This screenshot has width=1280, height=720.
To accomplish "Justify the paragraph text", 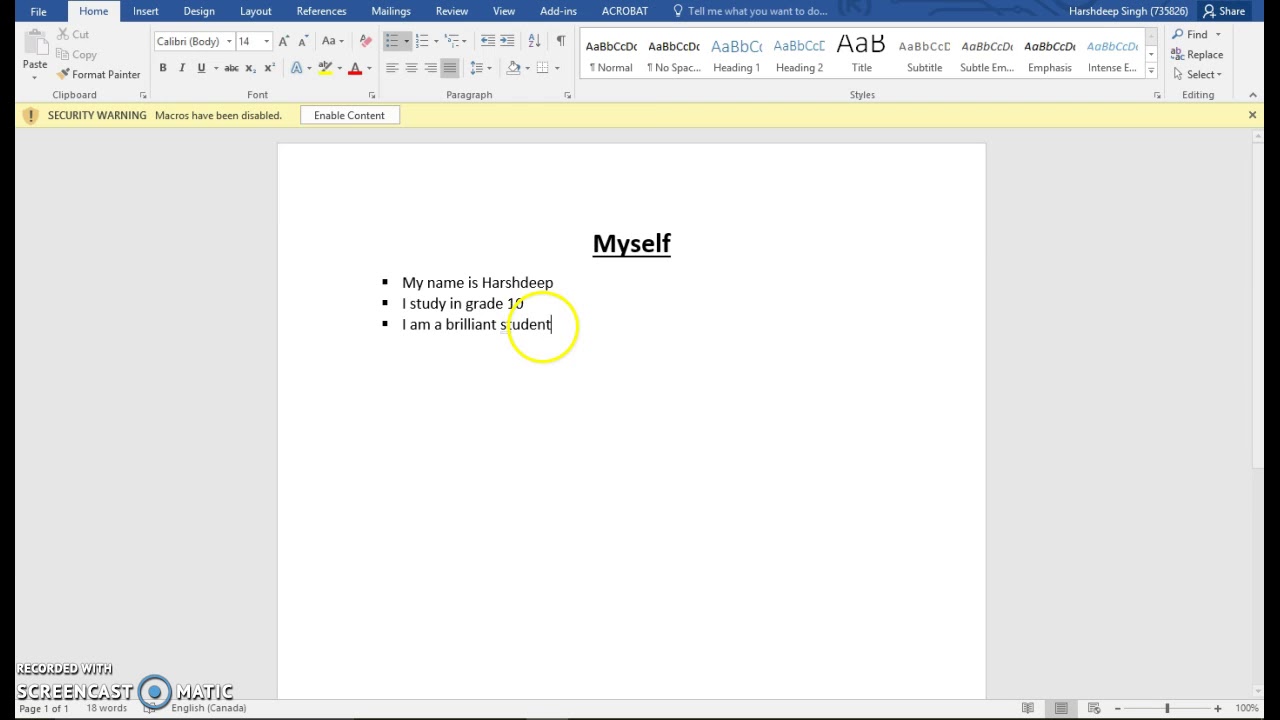I will [x=450, y=68].
